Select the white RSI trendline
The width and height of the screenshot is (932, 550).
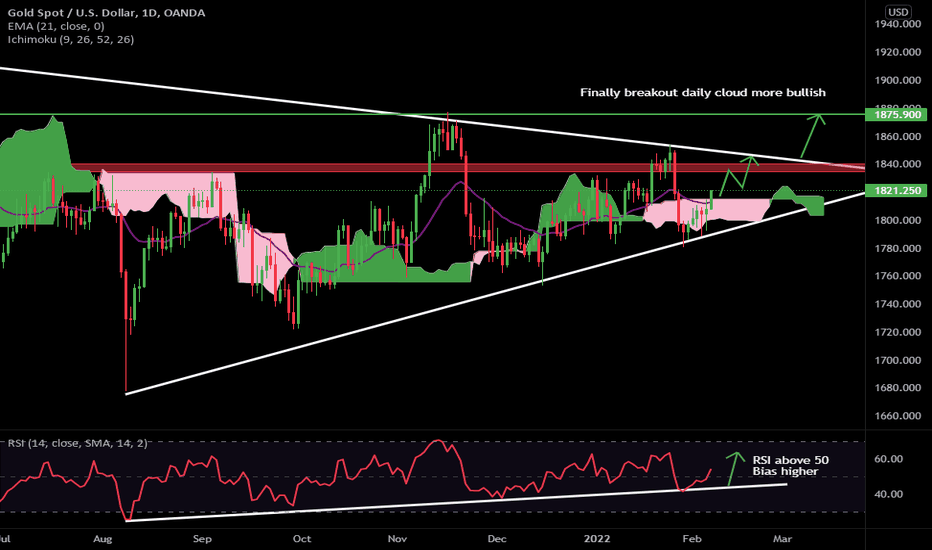pyautogui.click(x=456, y=502)
